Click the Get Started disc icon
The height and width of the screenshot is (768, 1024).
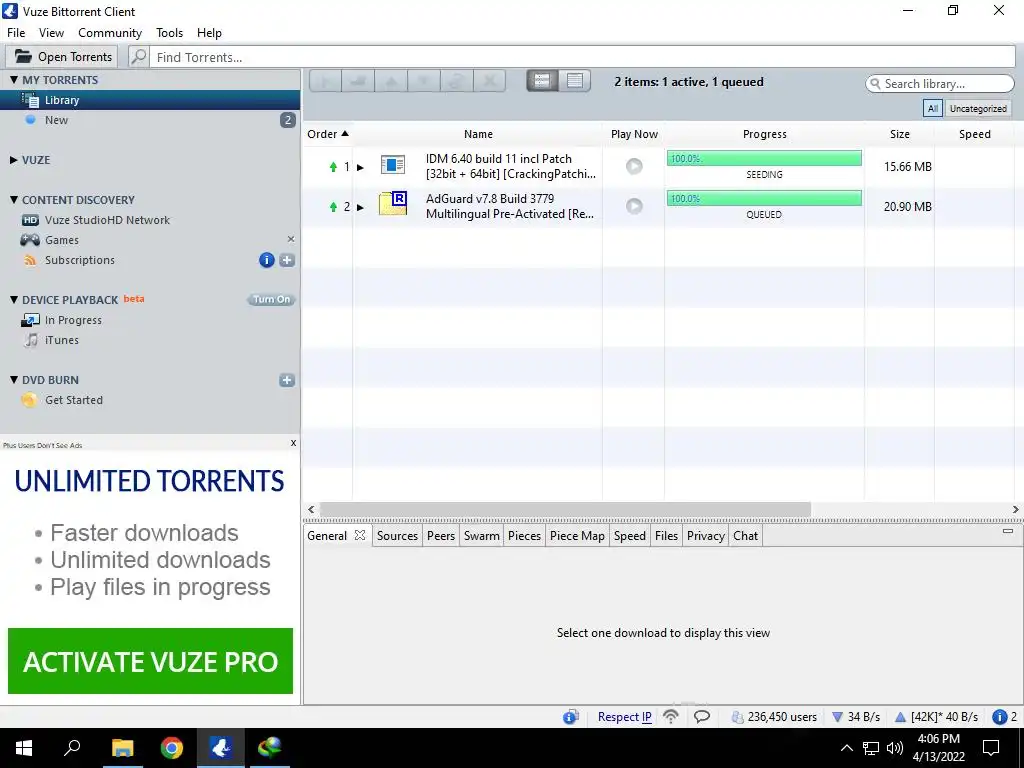(29, 400)
